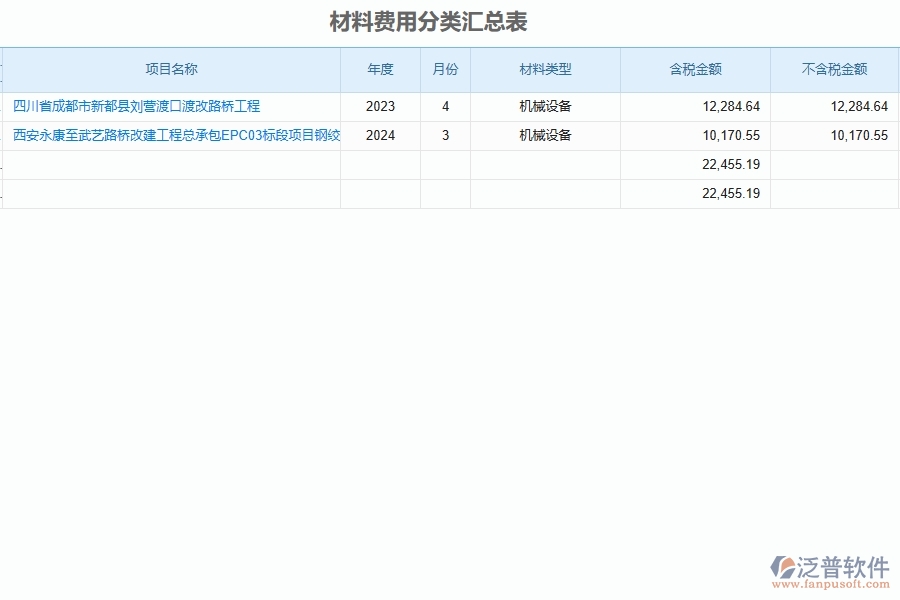Click the month cell showing 3
Screen dimensions: 900x600
[x=444, y=135]
